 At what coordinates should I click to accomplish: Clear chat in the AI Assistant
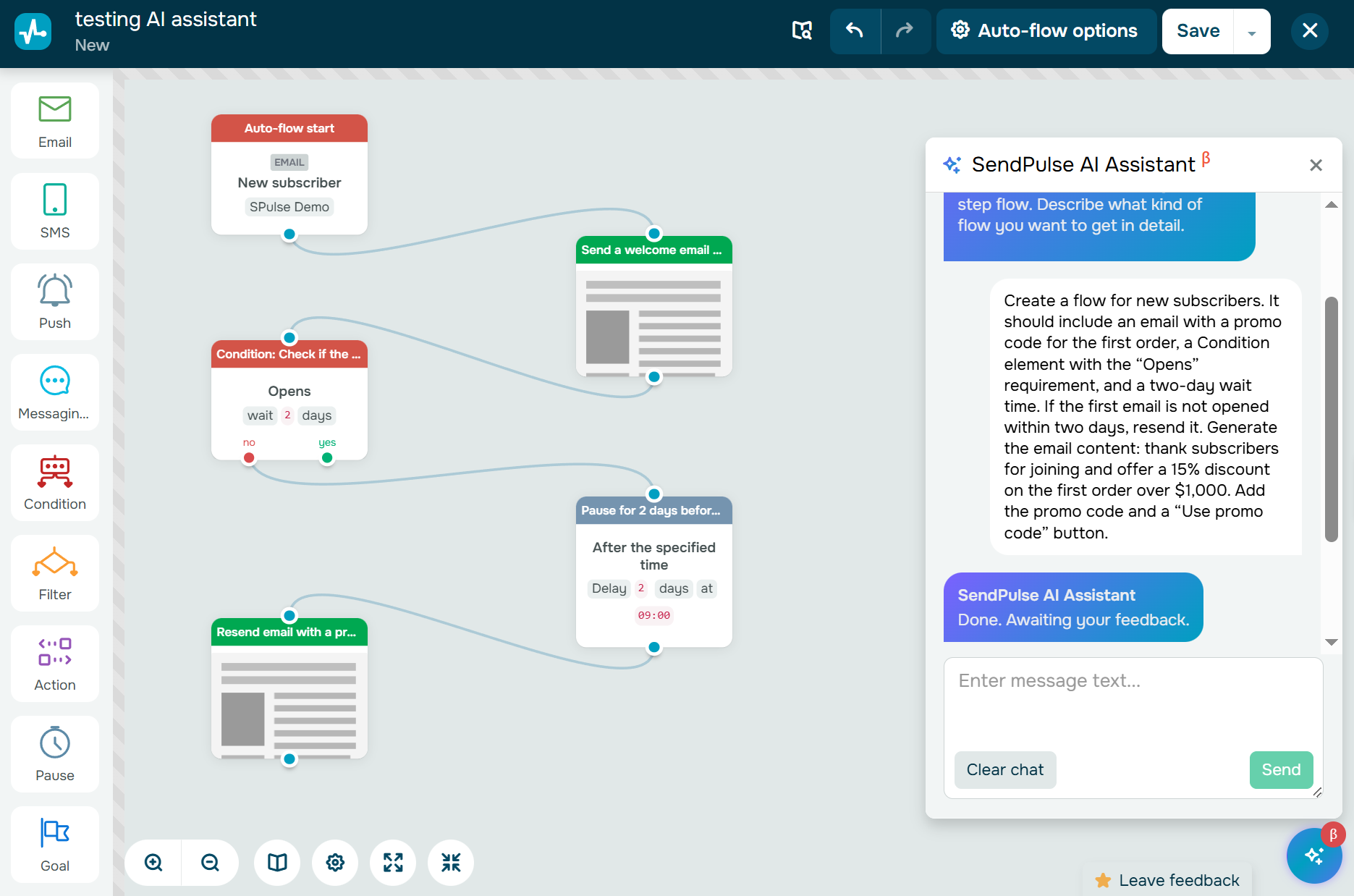[1004, 769]
